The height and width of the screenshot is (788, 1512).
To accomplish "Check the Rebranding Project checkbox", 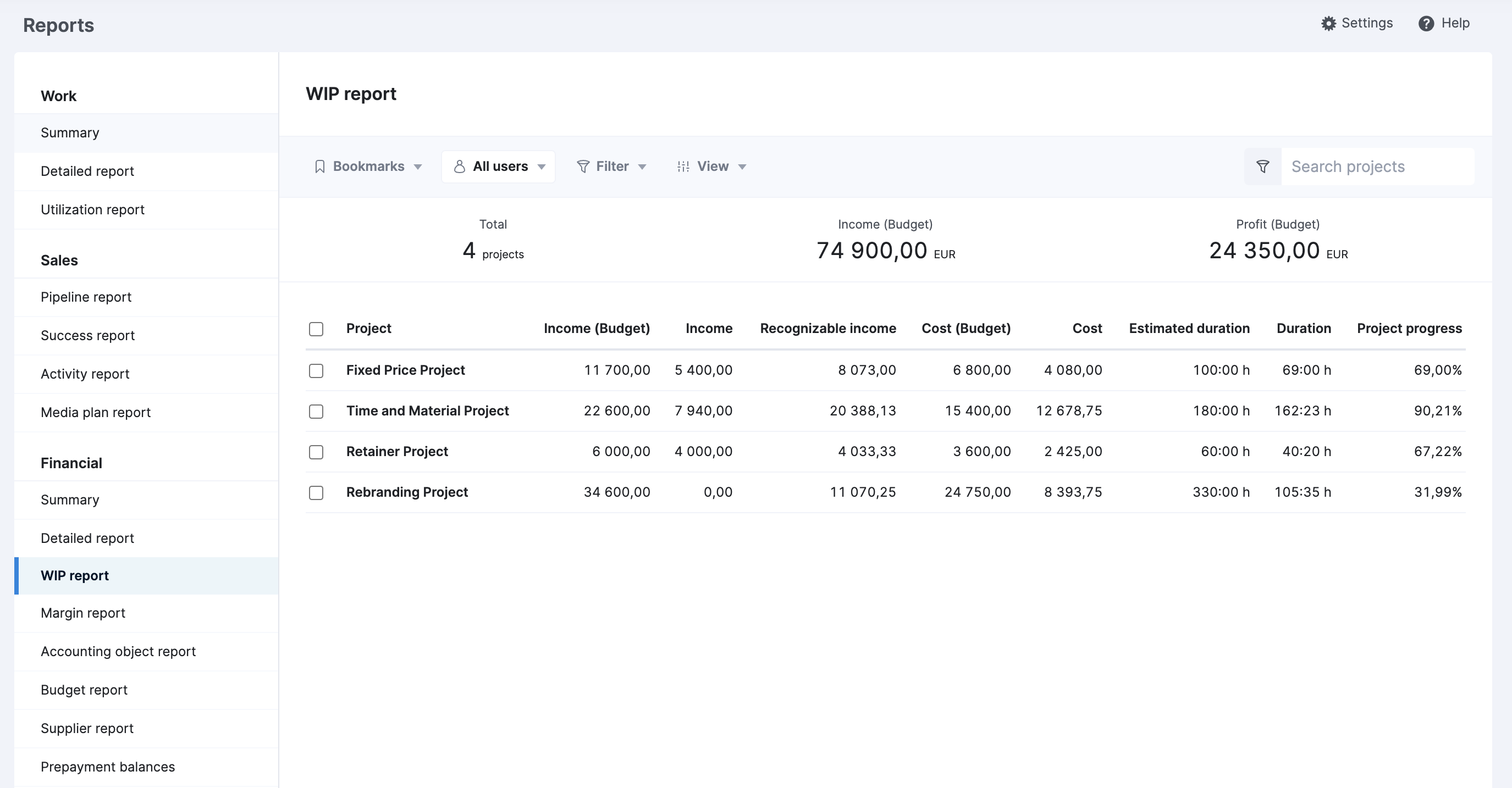I will point(316,492).
